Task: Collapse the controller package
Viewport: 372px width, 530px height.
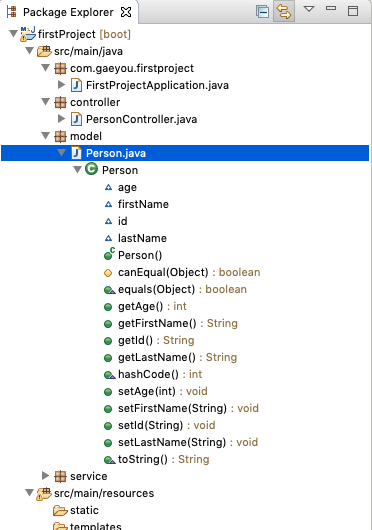Action: click(x=46, y=102)
